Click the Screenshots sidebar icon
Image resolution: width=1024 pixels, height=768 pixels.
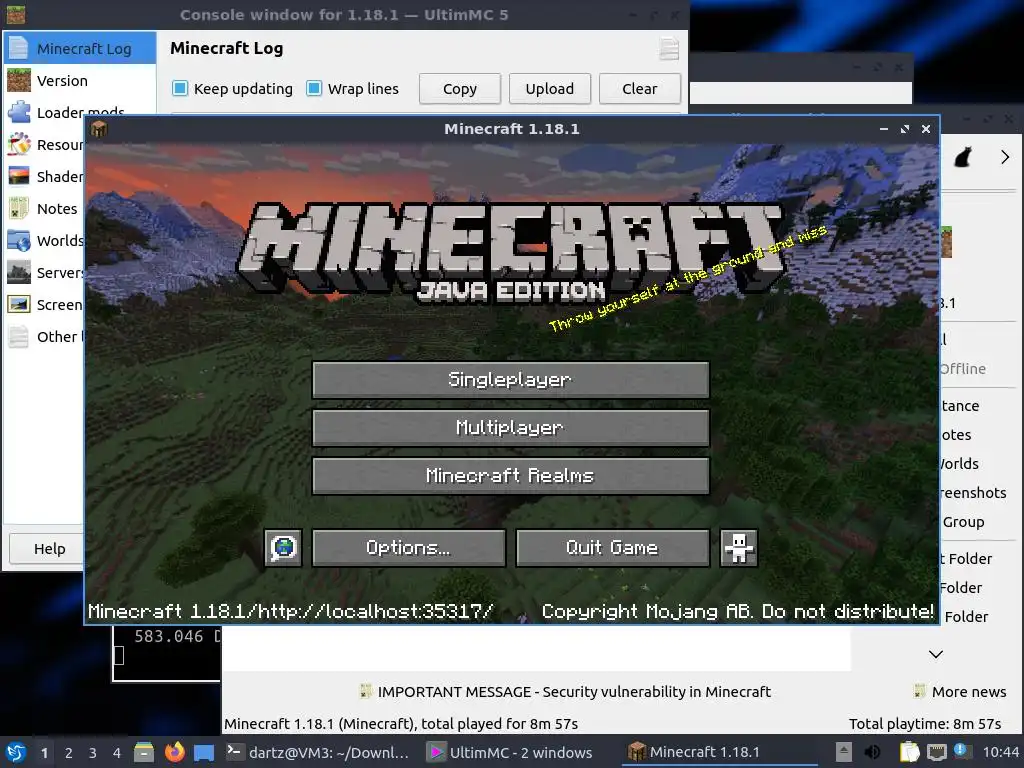(x=19, y=304)
